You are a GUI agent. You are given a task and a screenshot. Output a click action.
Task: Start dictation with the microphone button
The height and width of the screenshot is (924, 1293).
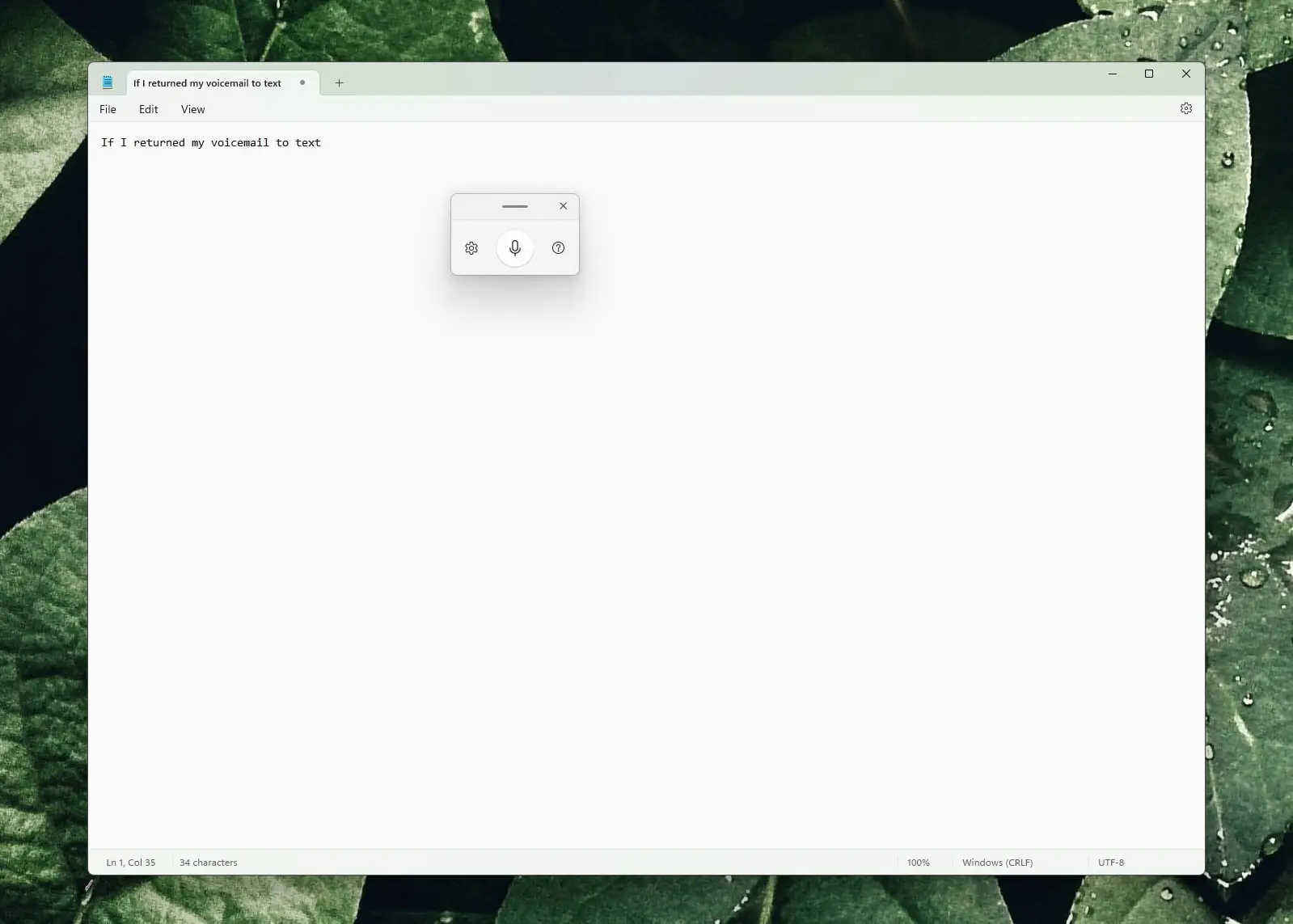click(514, 248)
